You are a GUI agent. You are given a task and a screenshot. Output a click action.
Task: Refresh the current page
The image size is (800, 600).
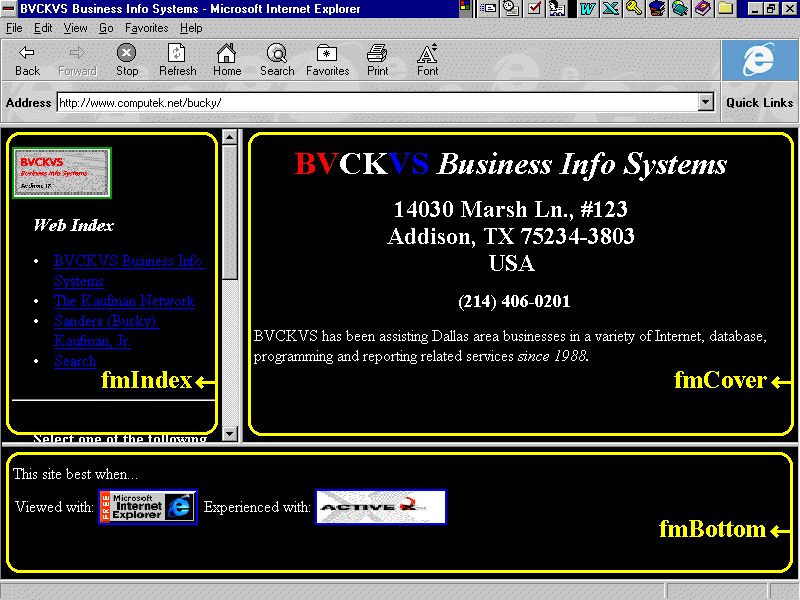point(178,60)
